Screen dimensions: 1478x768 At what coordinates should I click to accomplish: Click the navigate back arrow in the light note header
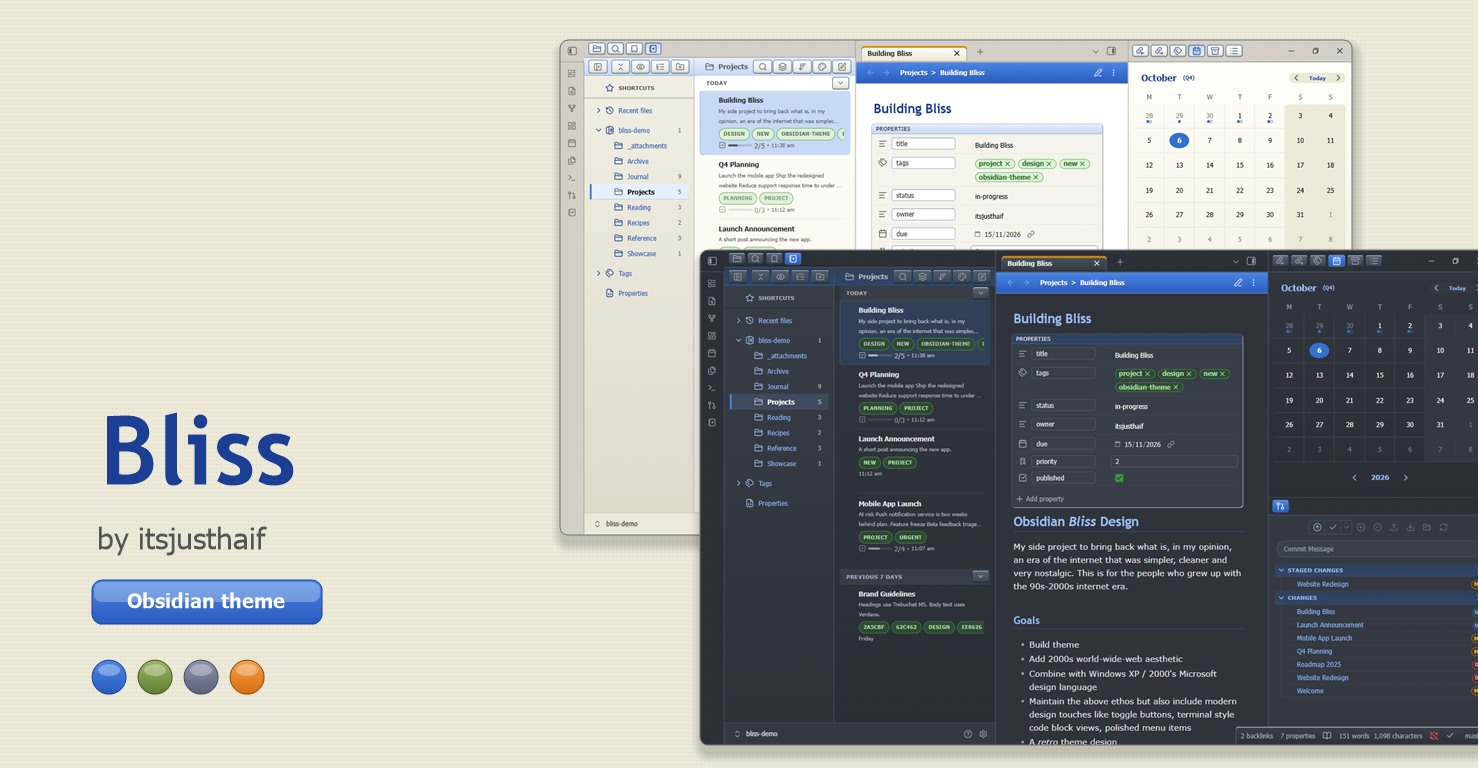pyautogui.click(x=870, y=73)
